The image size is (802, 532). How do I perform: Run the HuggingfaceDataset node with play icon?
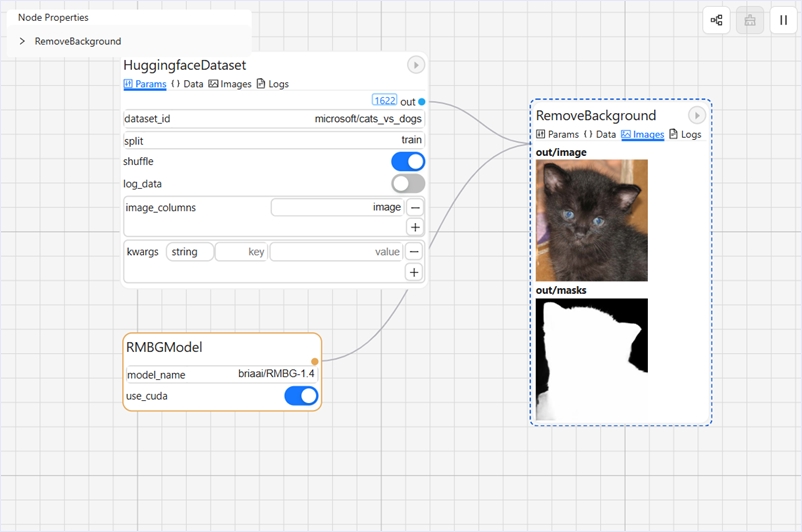(x=416, y=65)
